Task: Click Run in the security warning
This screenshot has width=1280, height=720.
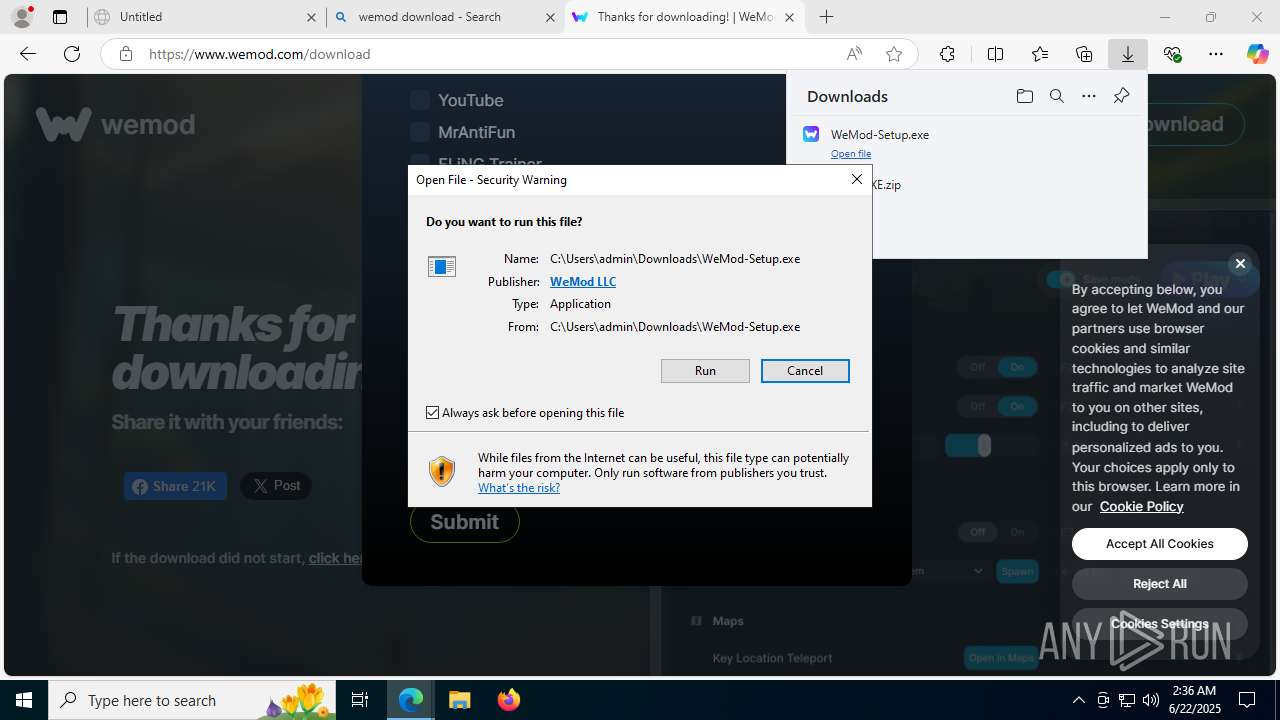Action: (x=705, y=371)
